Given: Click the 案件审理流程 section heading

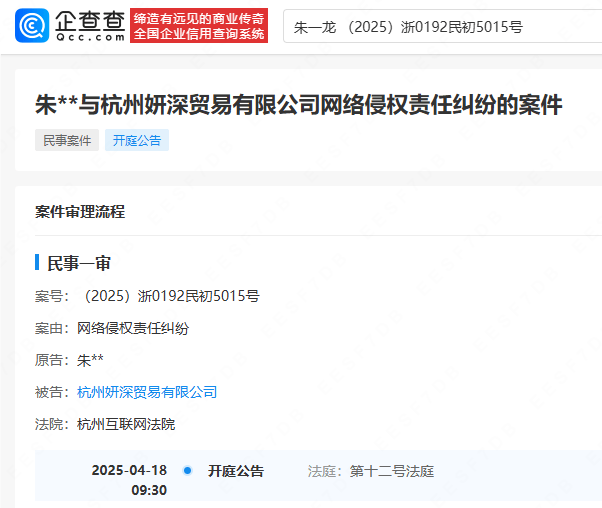Looking at the screenshot, I should tap(80, 212).
